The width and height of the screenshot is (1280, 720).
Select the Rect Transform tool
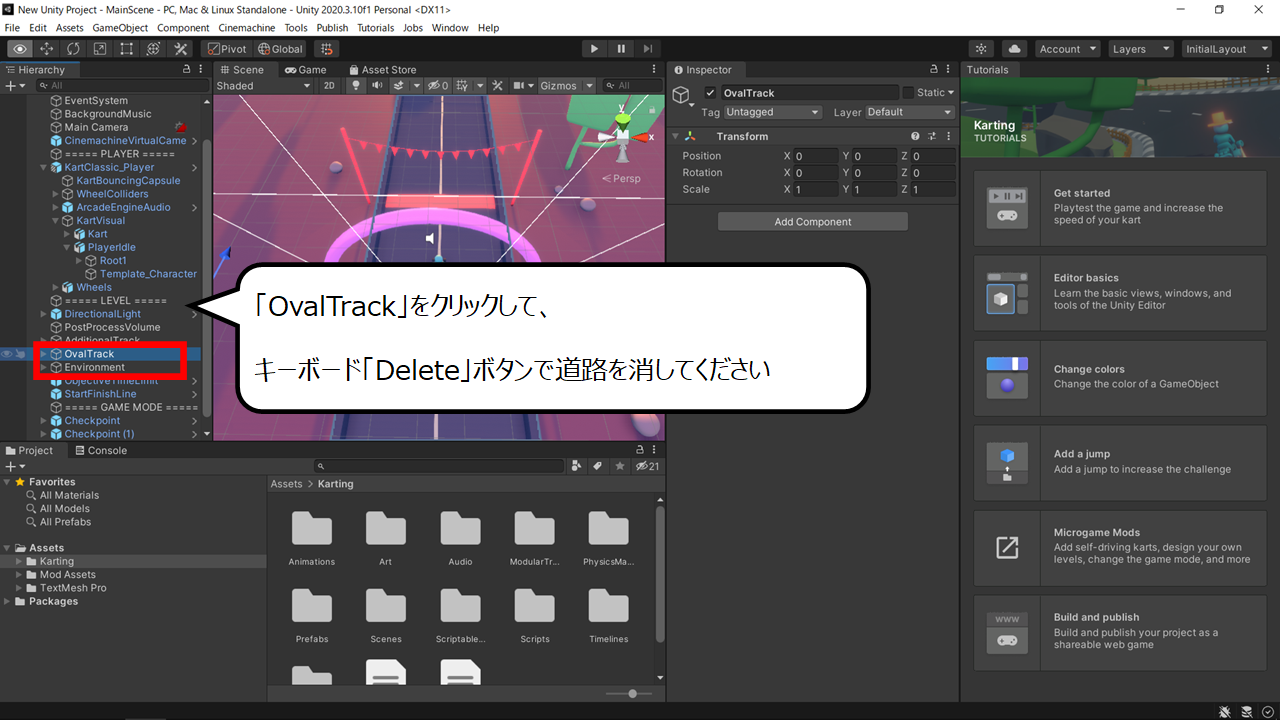127,49
